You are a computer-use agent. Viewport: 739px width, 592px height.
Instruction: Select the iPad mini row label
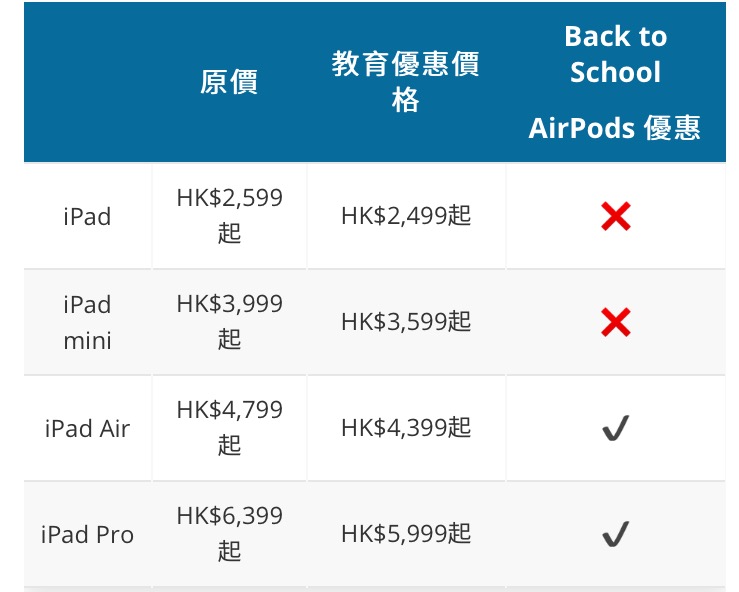pyautogui.click(x=88, y=322)
